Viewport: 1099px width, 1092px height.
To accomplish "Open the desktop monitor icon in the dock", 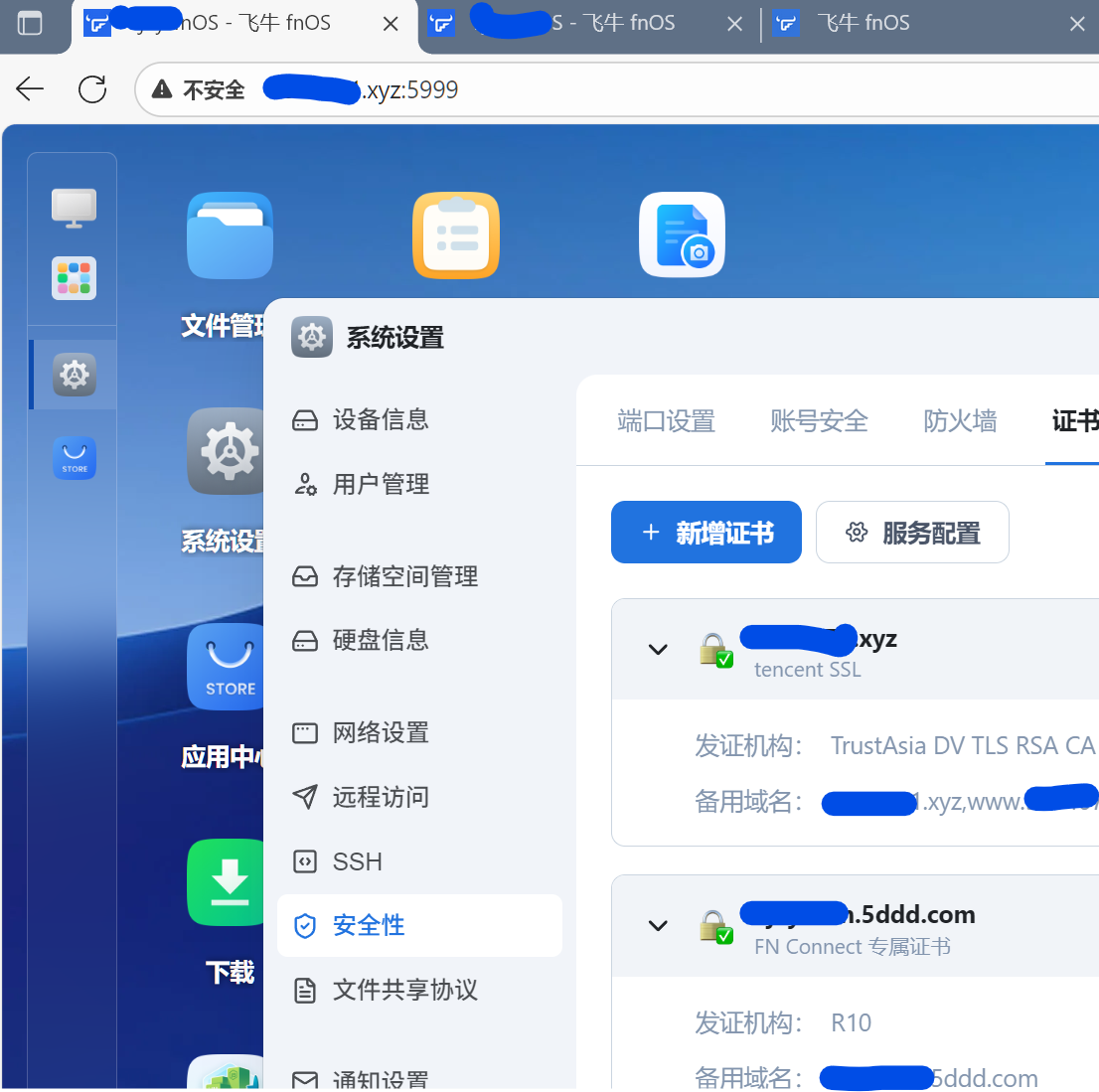I will [x=74, y=209].
